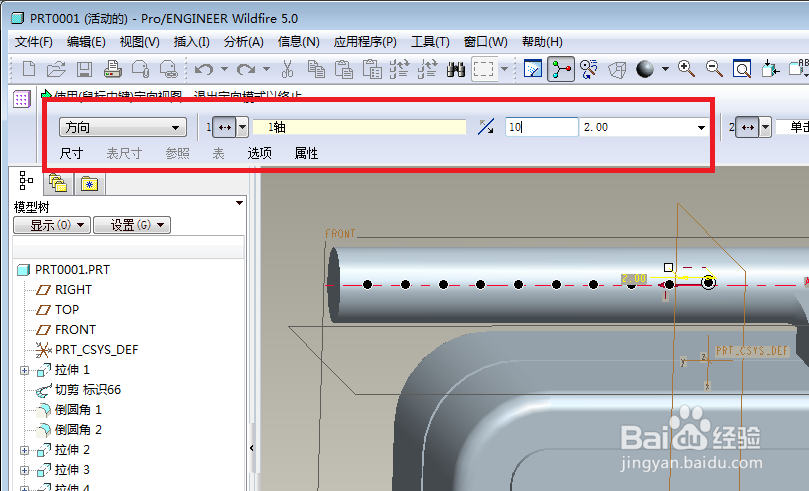Click the second direction collector field 单击
Viewport: 809px width, 491px height.
tap(792, 127)
